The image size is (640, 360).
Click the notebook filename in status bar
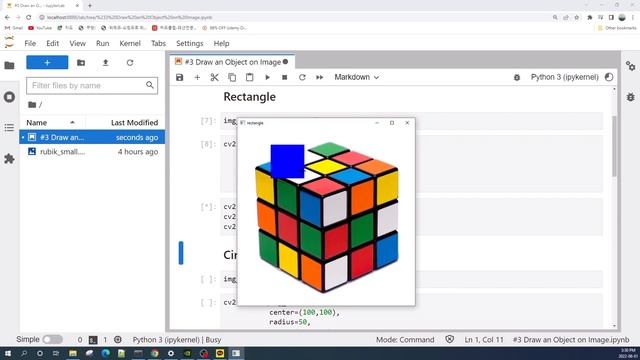[x=571, y=340]
